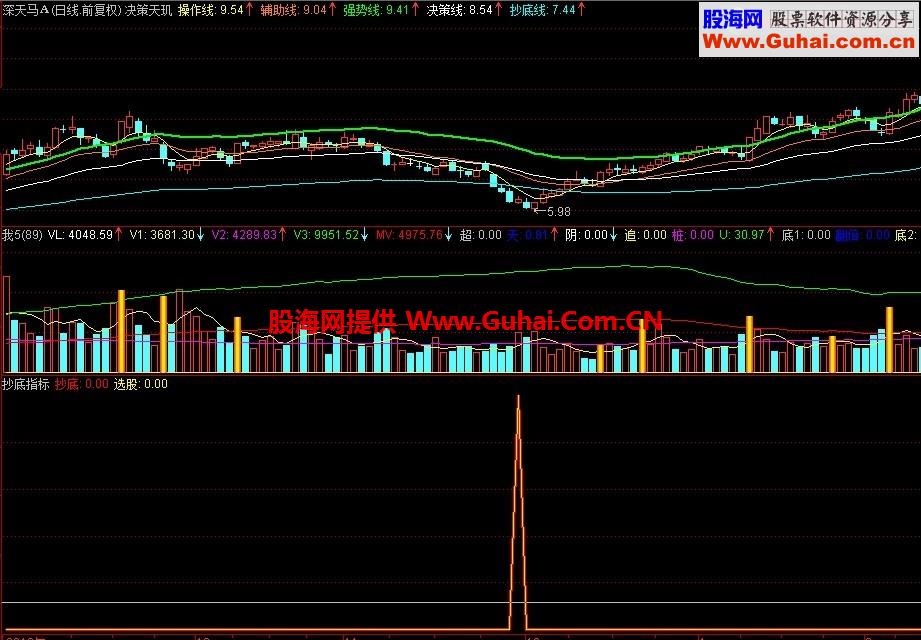Viewport: 921px width, 640px height.
Task: Click the purple V2: 4289.83 value
Action: pyautogui.click(x=244, y=235)
